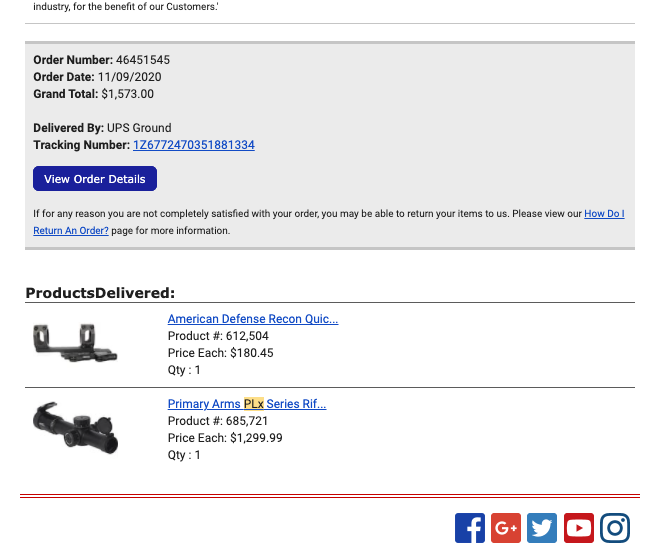Open American Defense Recon product link

coord(253,319)
